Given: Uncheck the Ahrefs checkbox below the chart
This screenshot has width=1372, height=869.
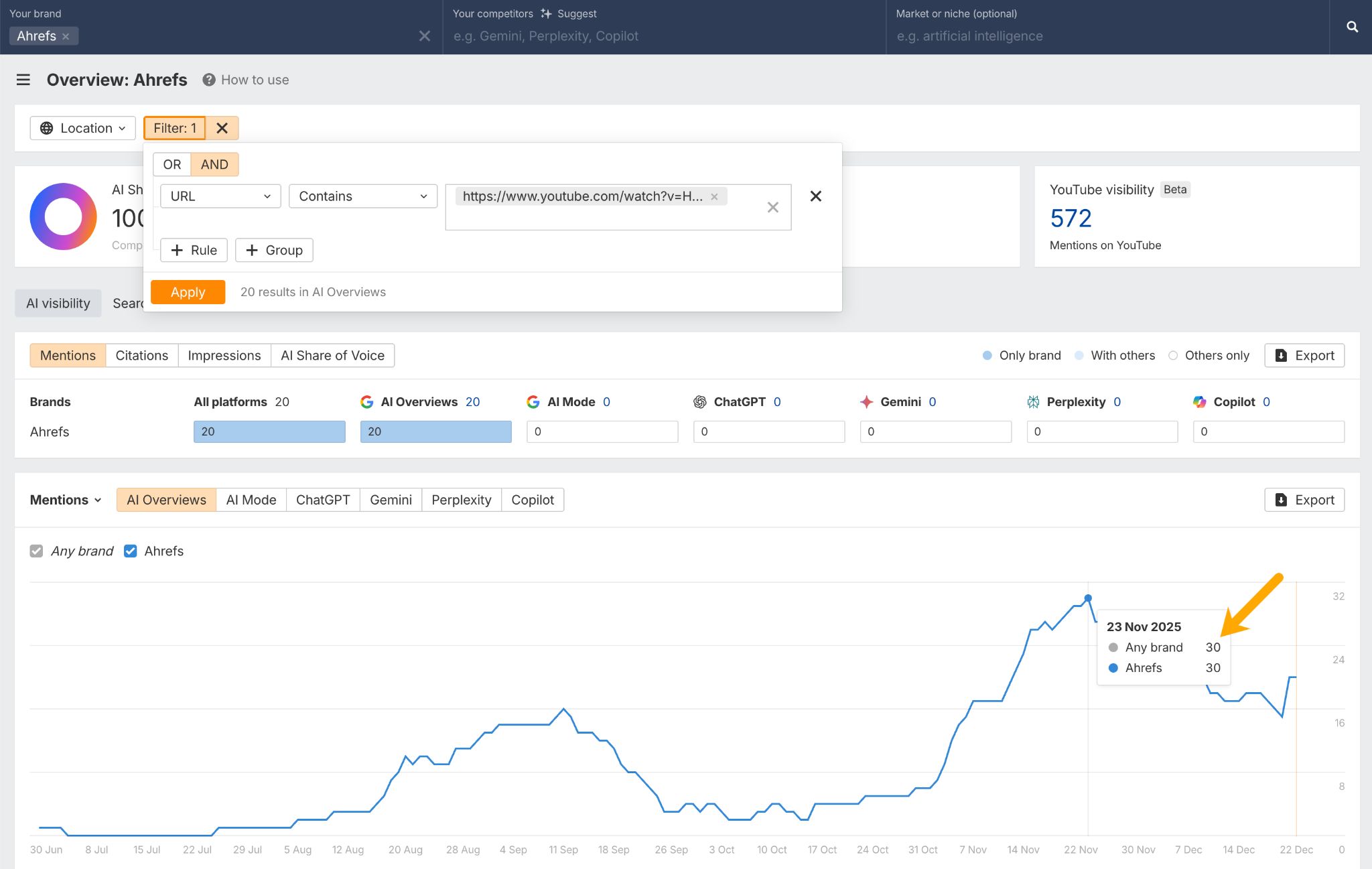Looking at the screenshot, I should point(130,551).
